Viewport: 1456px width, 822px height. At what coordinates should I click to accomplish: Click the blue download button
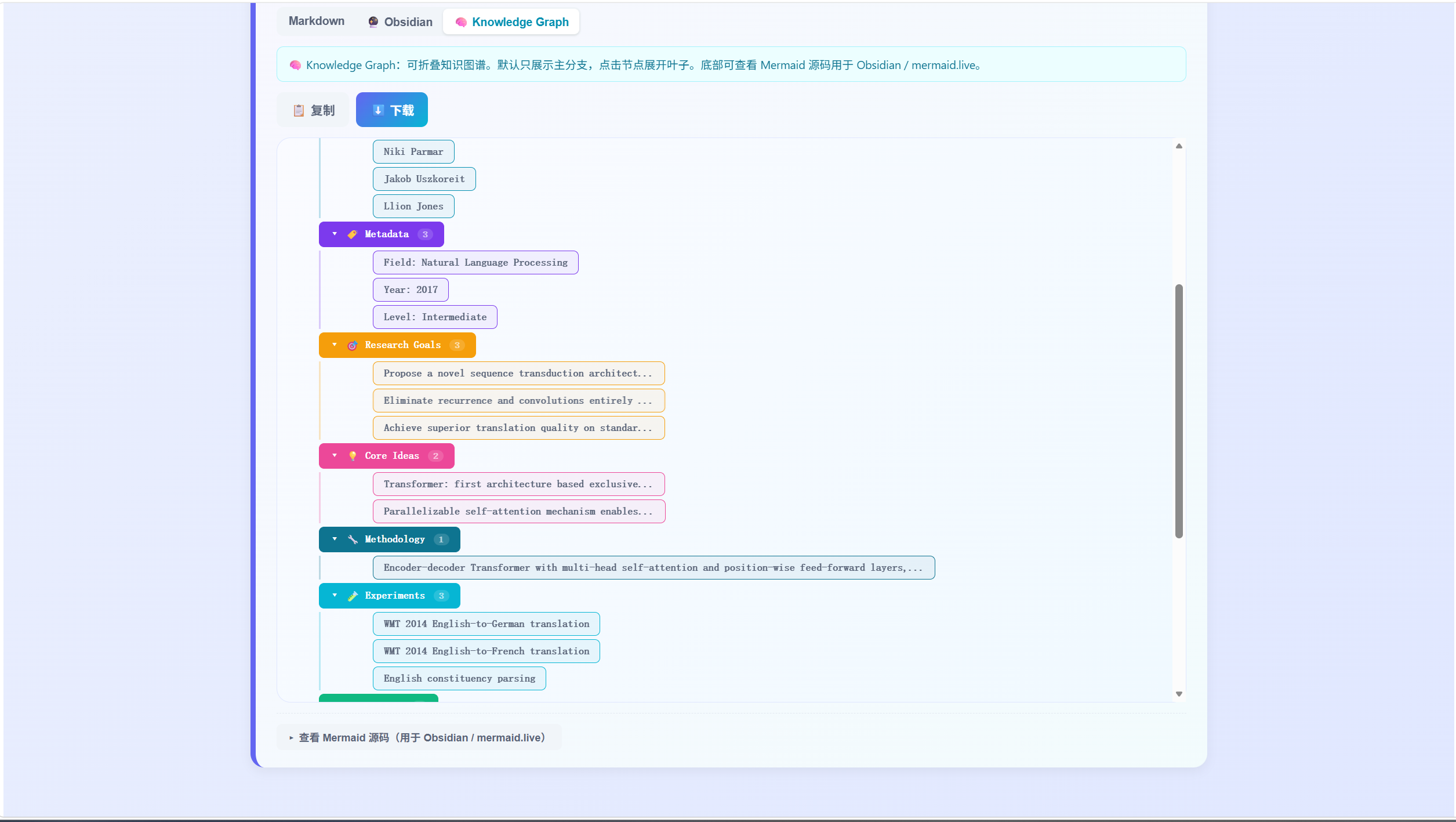[392, 110]
